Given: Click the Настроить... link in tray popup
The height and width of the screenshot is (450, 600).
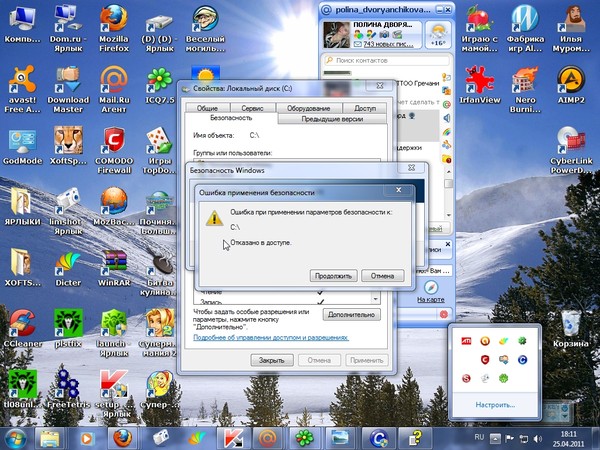Looking at the screenshot, I should point(495,404).
